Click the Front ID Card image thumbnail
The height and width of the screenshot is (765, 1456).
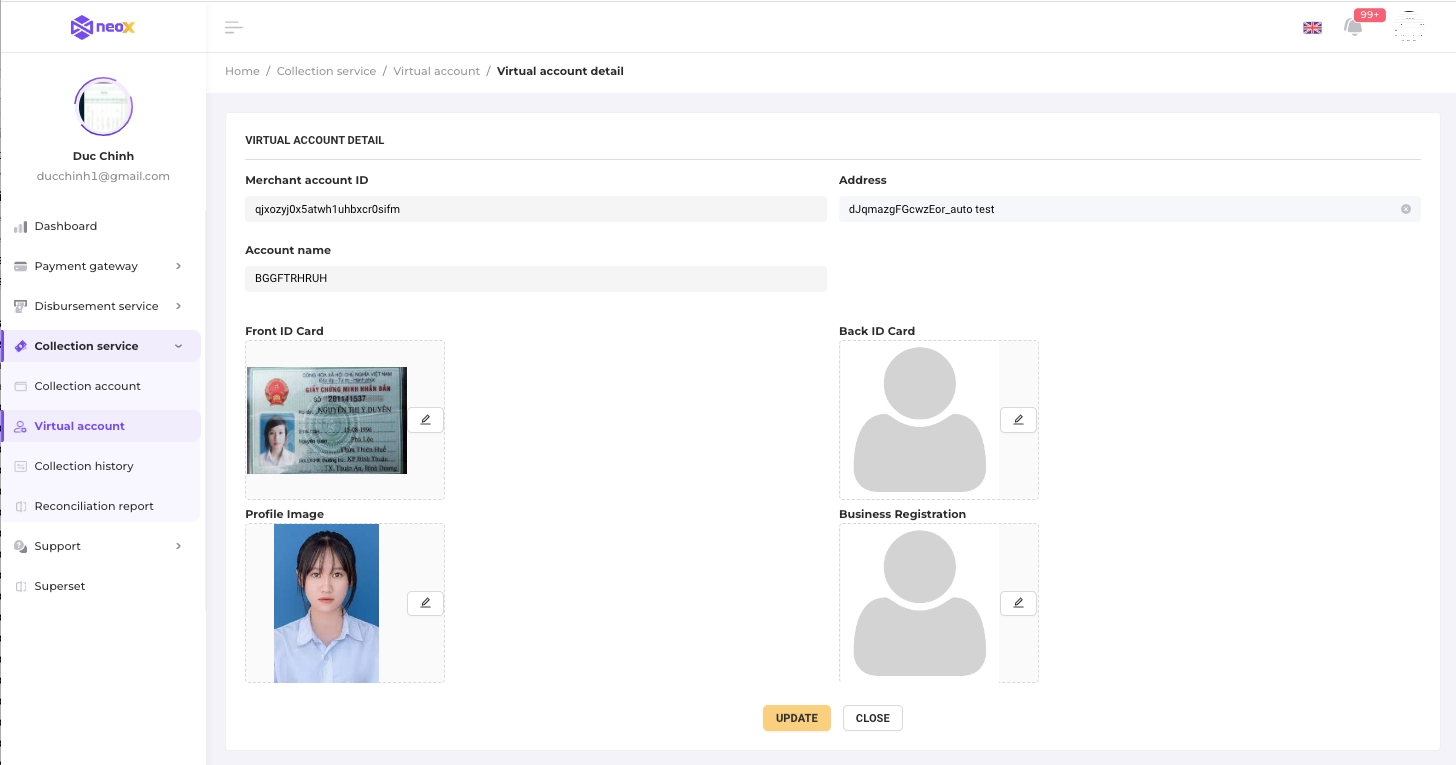tap(327, 420)
